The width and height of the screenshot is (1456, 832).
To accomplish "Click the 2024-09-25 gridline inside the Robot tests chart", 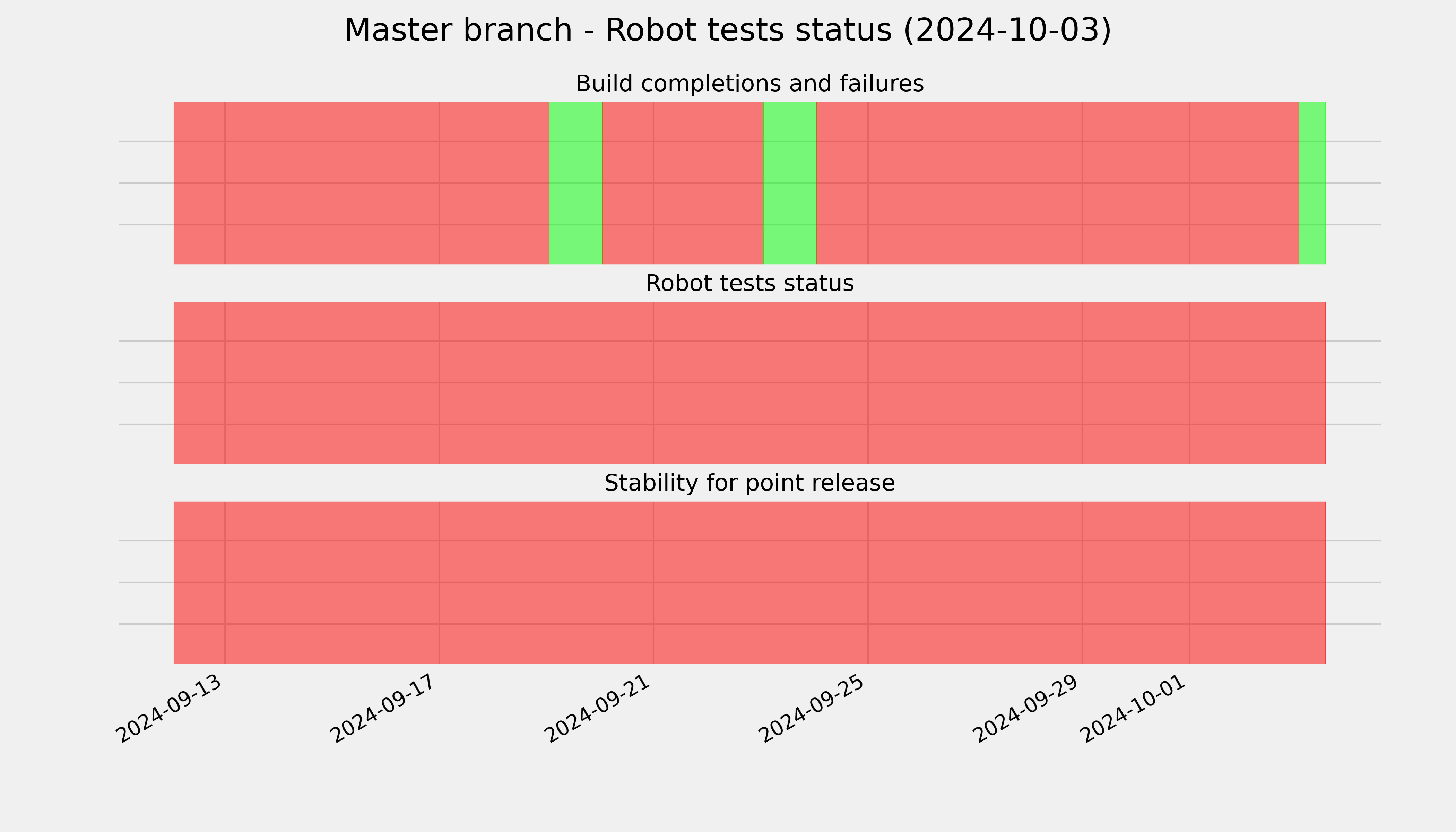I will 868,383.
